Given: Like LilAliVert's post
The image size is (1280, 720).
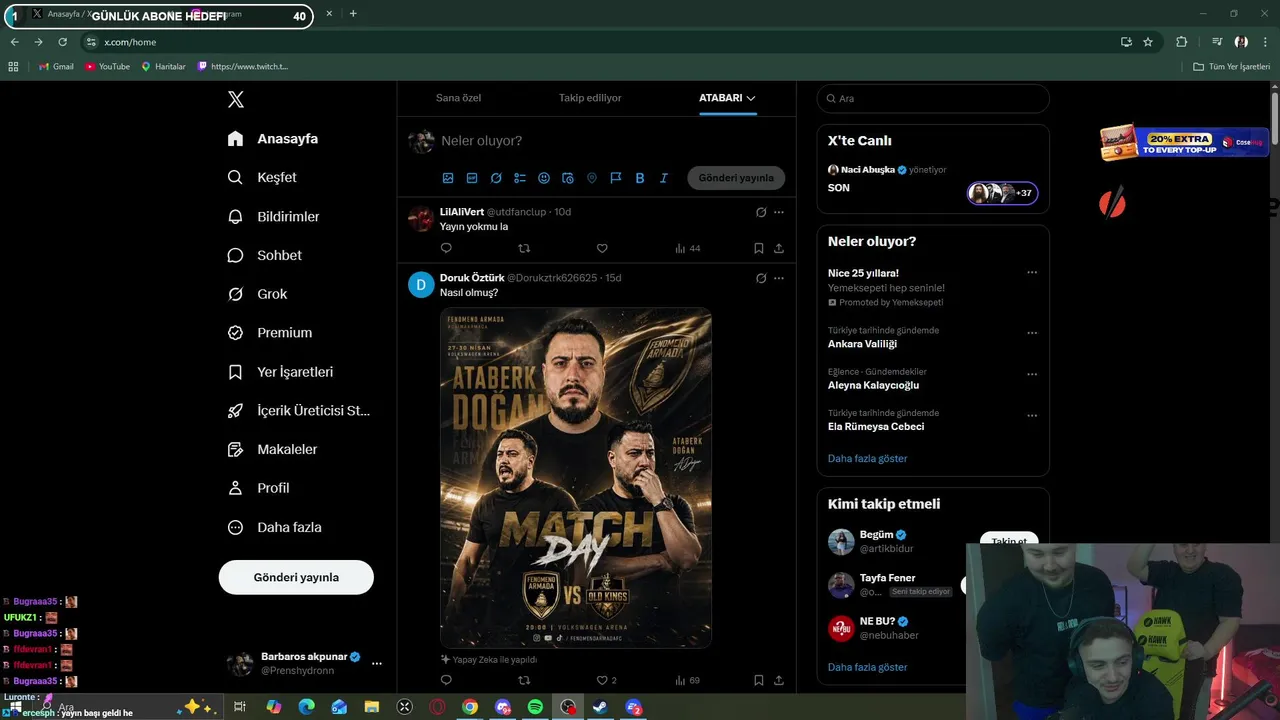Looking at the screenshot, I should coord(602,248).
